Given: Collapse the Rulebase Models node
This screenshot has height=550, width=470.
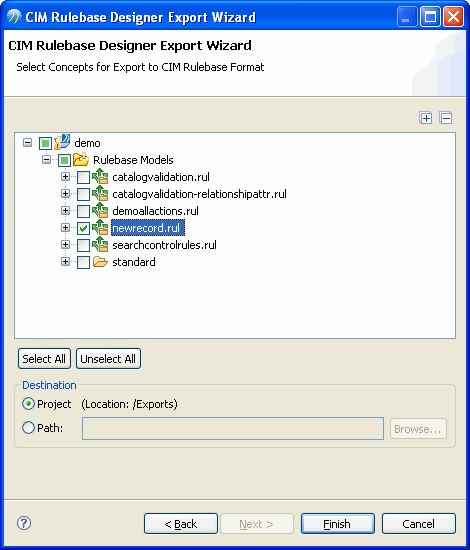Looking at the screenshot, I should click(46, 160).
